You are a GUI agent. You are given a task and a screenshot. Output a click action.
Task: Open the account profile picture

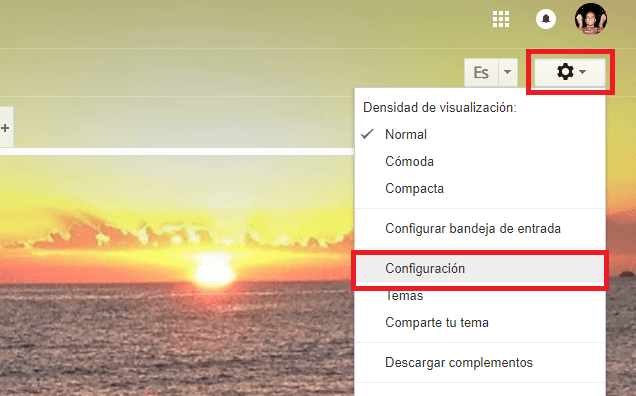[x=591, y=19]
